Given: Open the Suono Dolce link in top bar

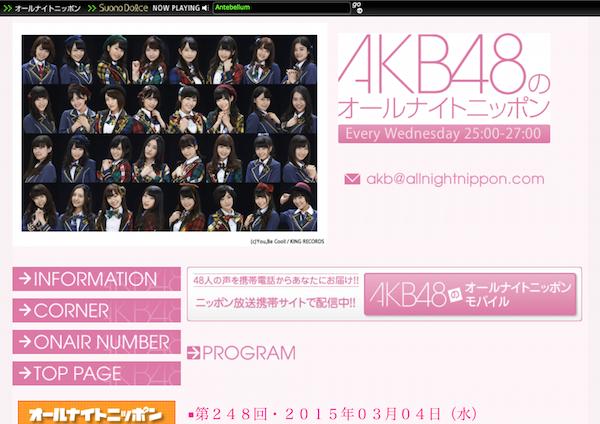Looking at the screenshot, I should 118,8.
